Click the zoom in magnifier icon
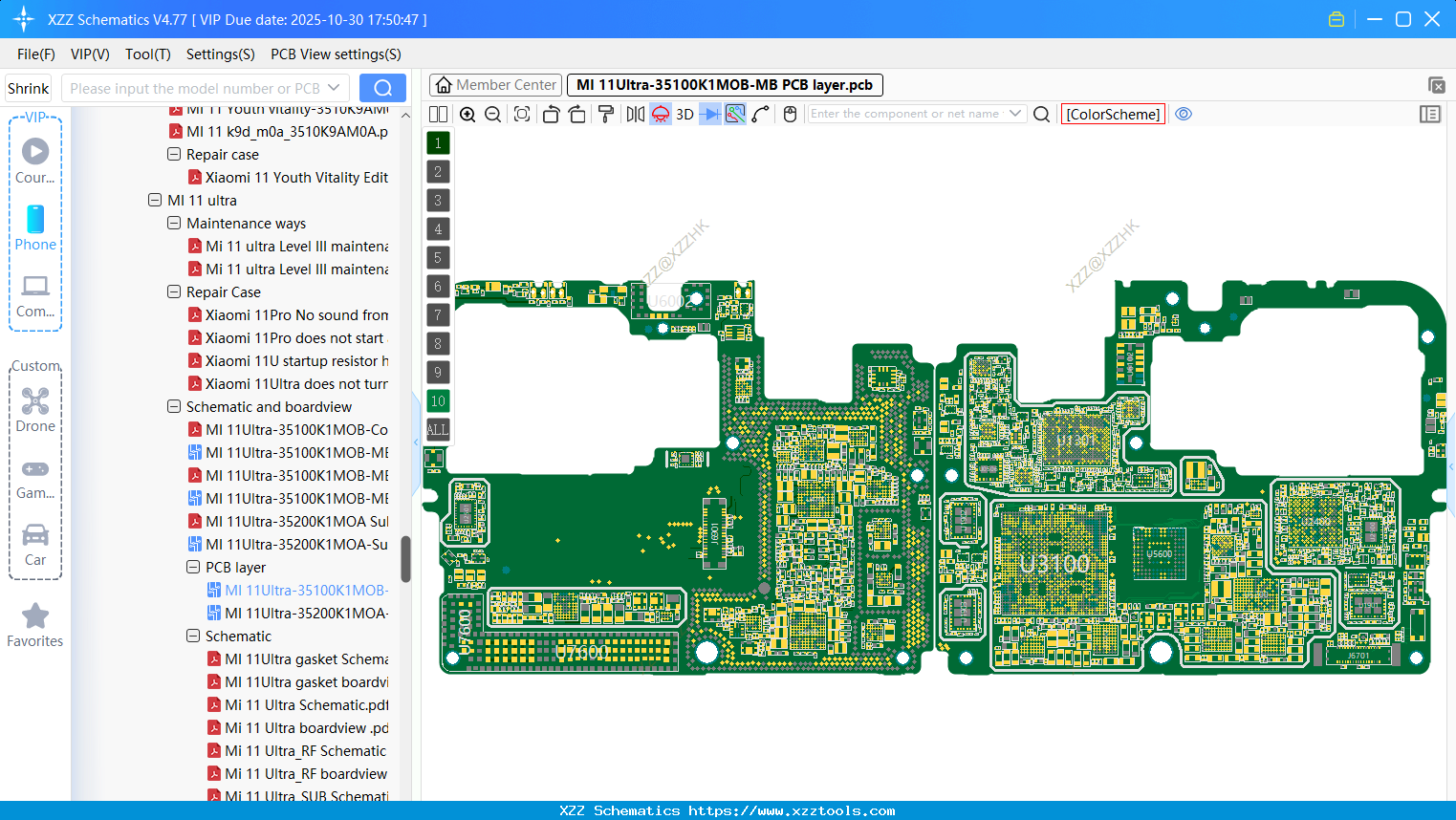The width and height of the screenshot is (1456, 820). tap(467, 114)
